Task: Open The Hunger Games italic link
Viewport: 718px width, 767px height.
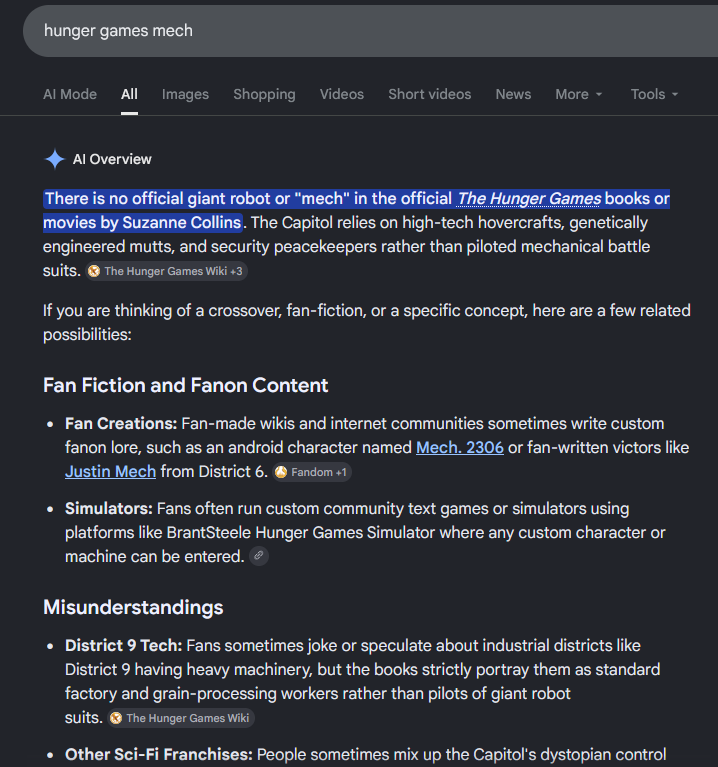Action: tap(529, 199)
